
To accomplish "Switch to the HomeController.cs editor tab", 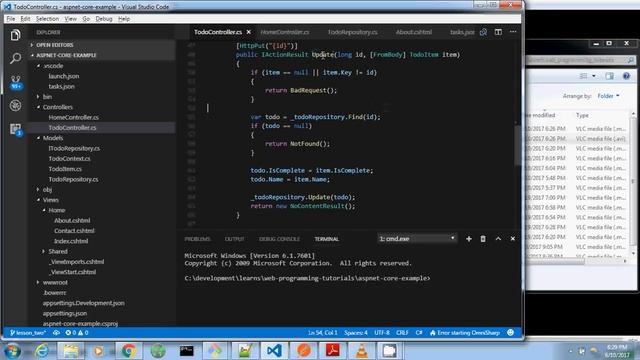I will (x=285, y=32).
